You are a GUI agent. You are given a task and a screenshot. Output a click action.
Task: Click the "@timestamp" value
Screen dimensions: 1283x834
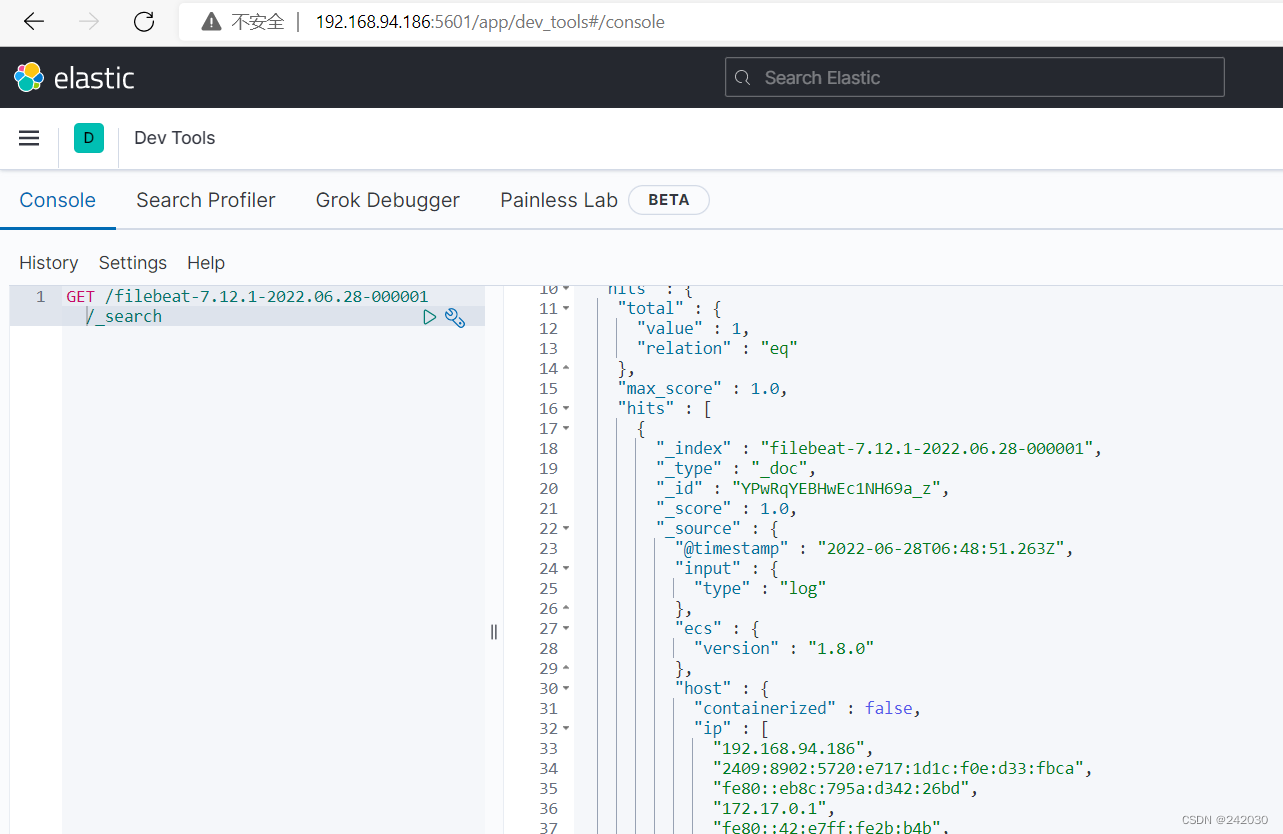coord(942,548)
